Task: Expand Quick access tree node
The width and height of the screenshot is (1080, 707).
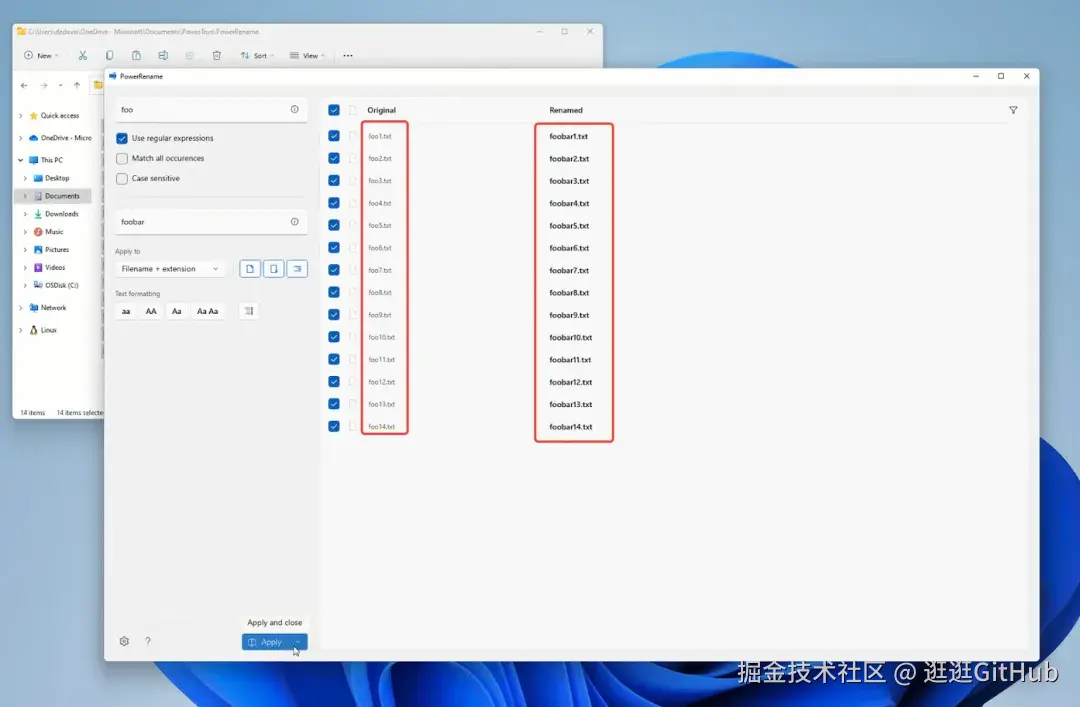Action: click(21, 116)
